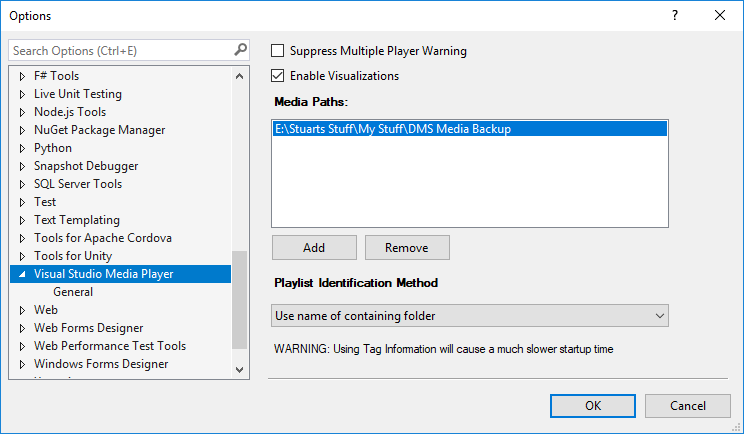Select Tools for Unity item

[x=73, y=256]
